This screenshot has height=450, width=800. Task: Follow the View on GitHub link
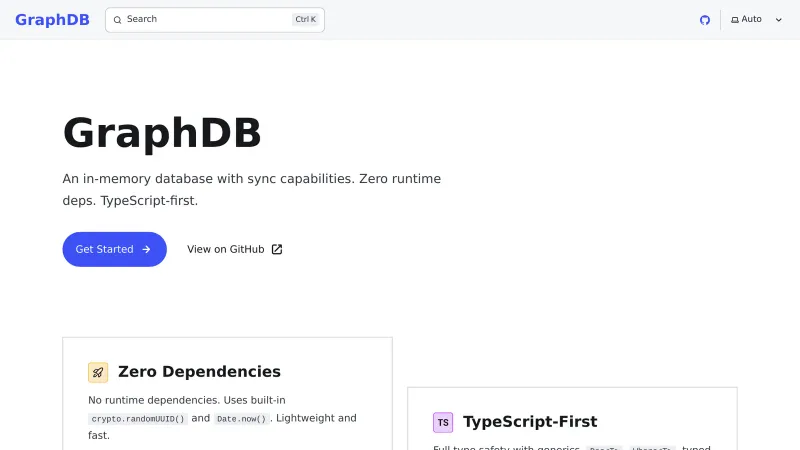click(x=226, y=249)
